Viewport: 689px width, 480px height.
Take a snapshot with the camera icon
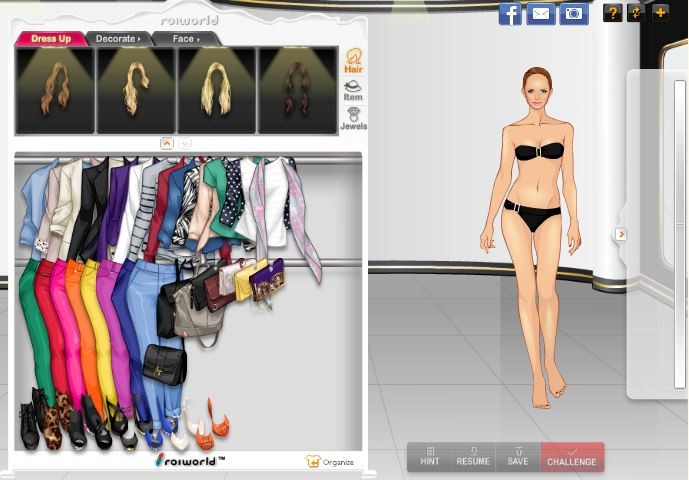573,14
